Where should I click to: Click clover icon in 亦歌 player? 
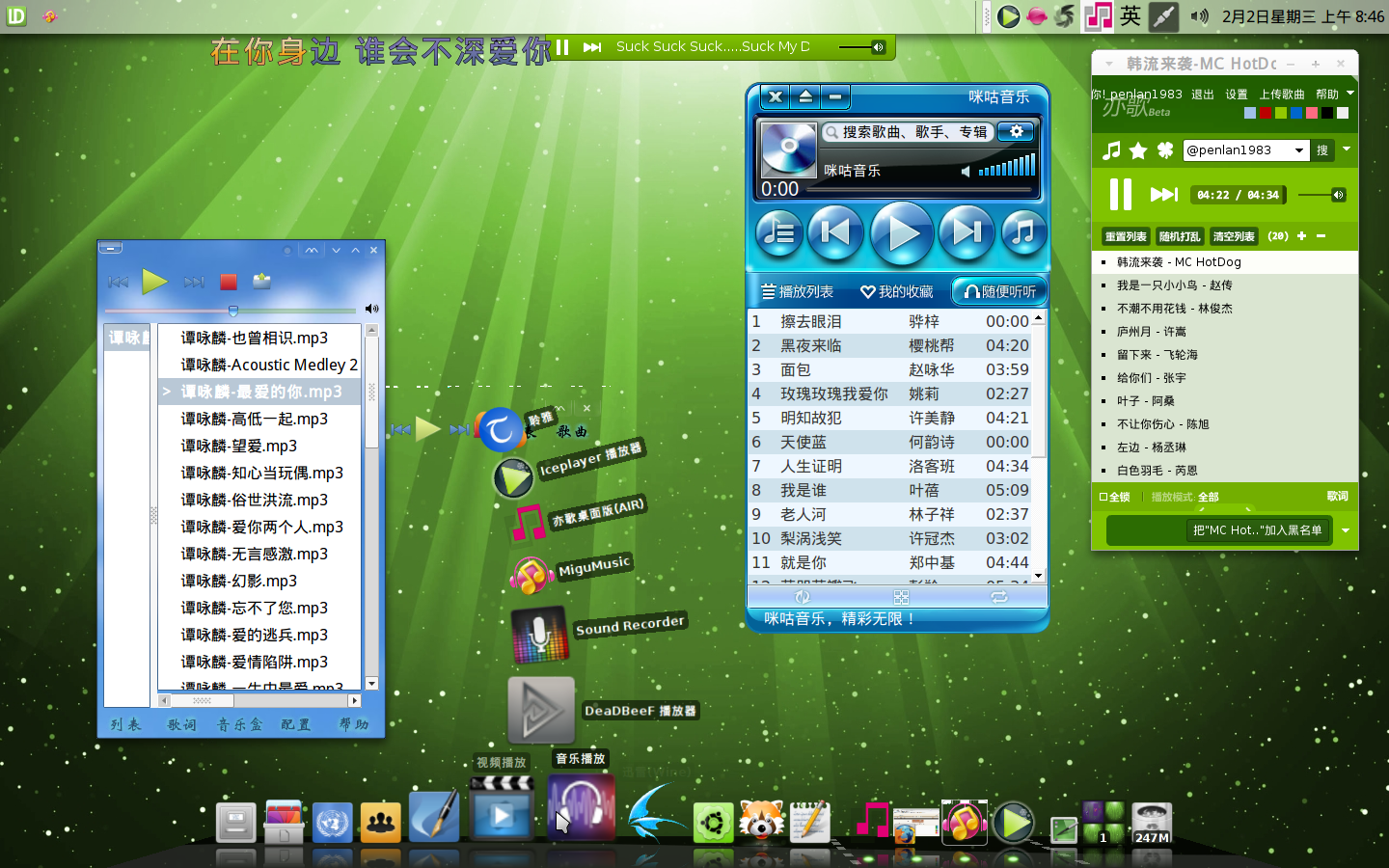coord(1165,150)
